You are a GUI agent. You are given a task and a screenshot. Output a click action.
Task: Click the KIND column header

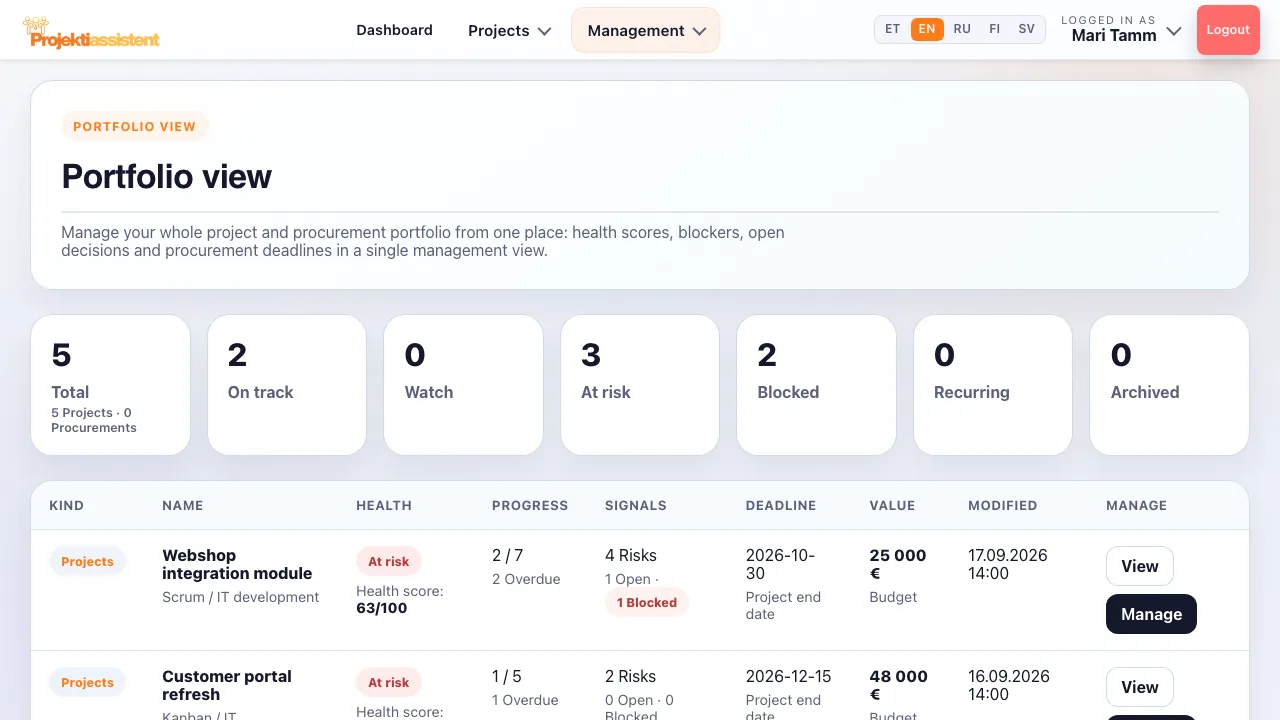67,506
